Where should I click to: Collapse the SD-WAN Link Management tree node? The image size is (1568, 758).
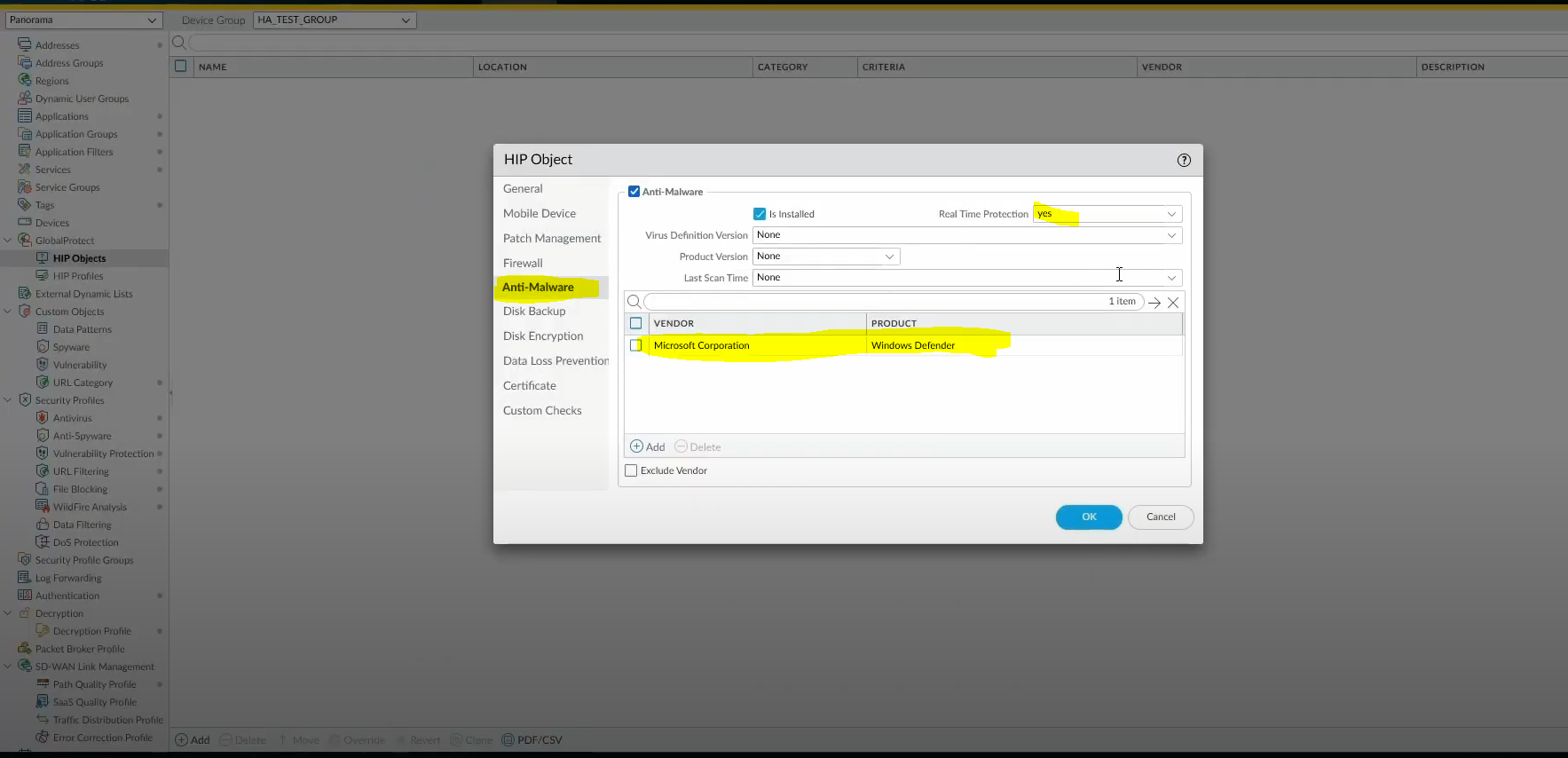(x=8, y=666)
